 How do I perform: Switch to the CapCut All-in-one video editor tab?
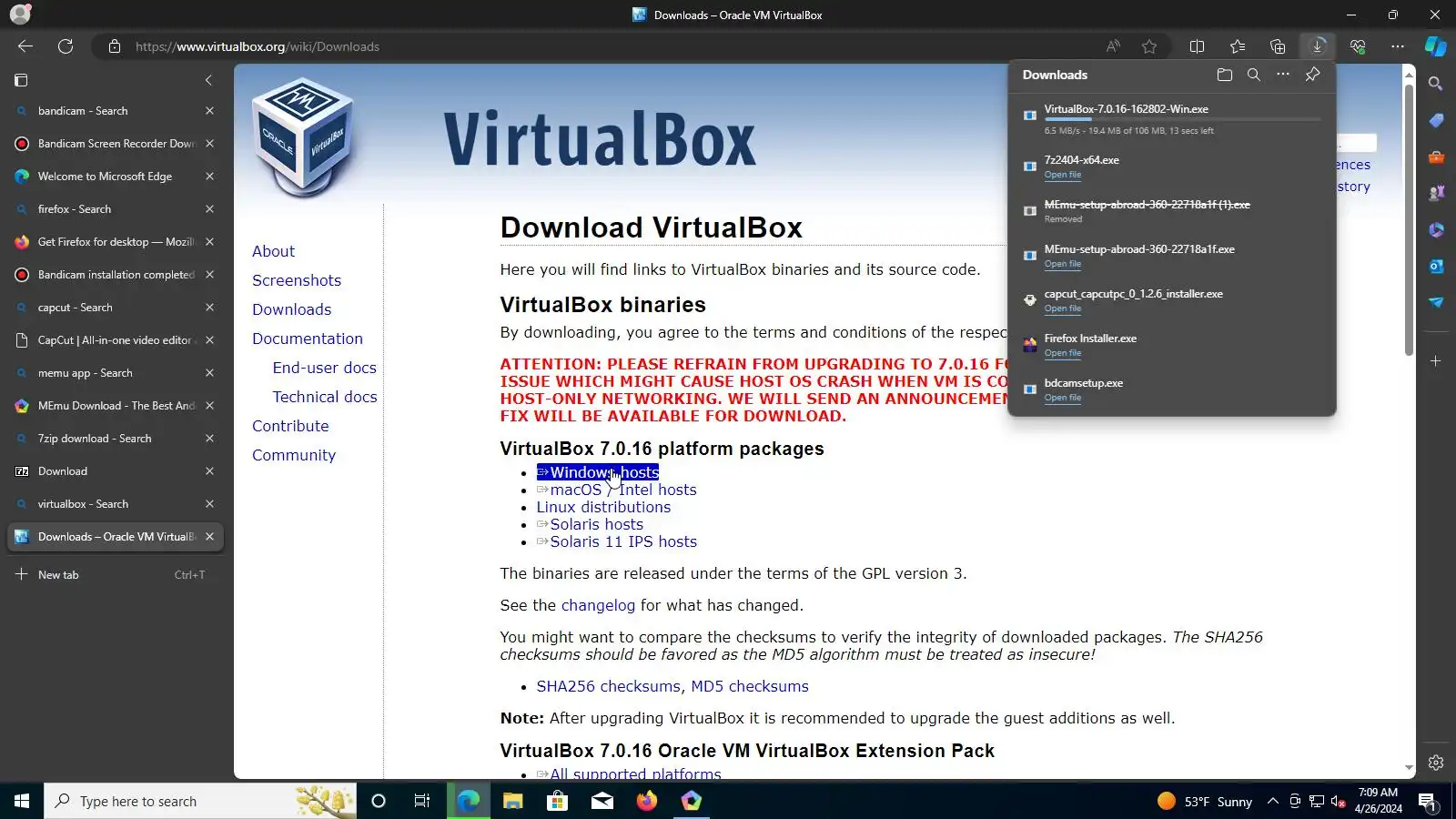click(x=115, y=340)
